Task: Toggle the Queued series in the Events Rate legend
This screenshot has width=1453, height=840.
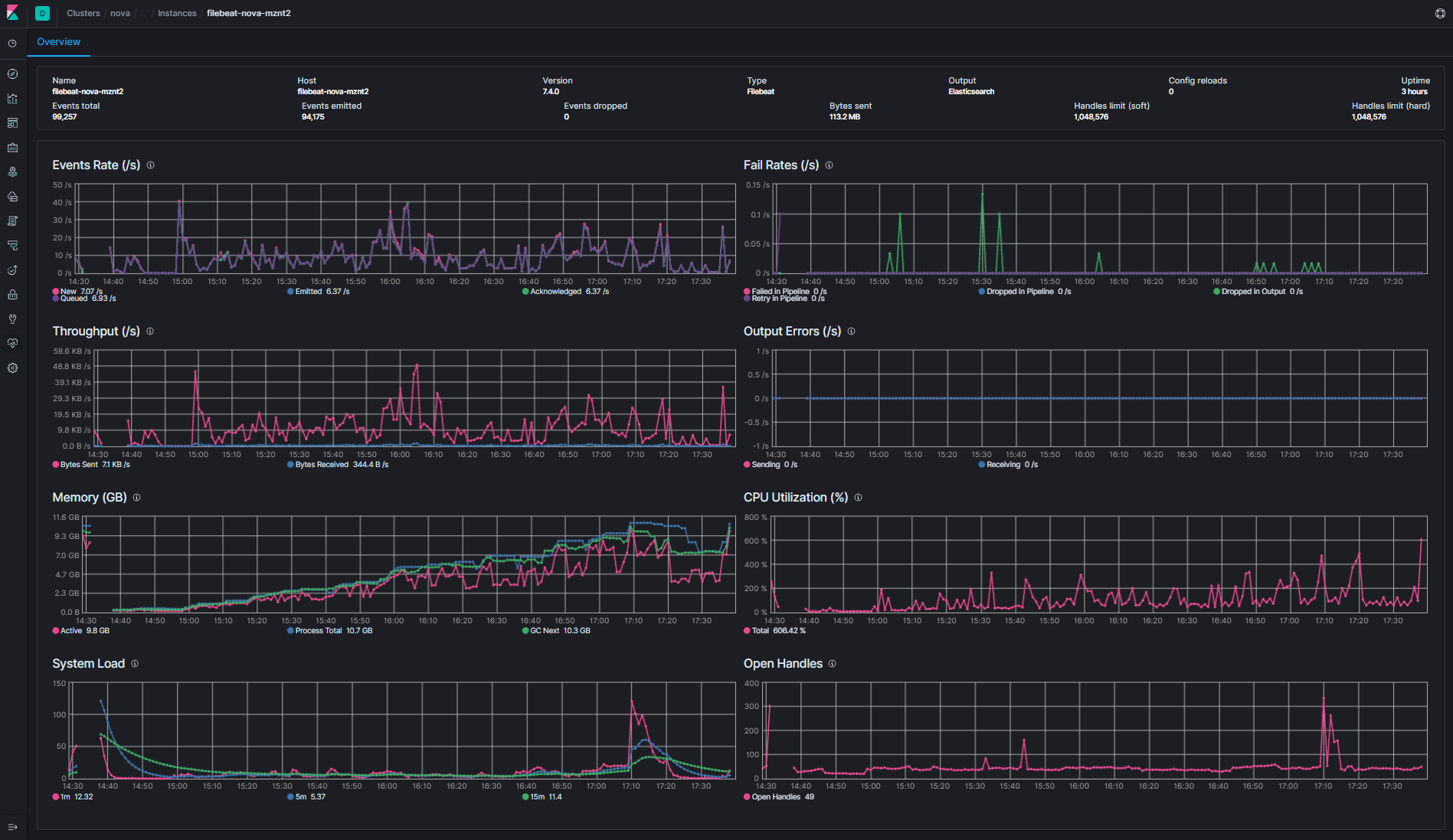Action: tap(84, 299)
